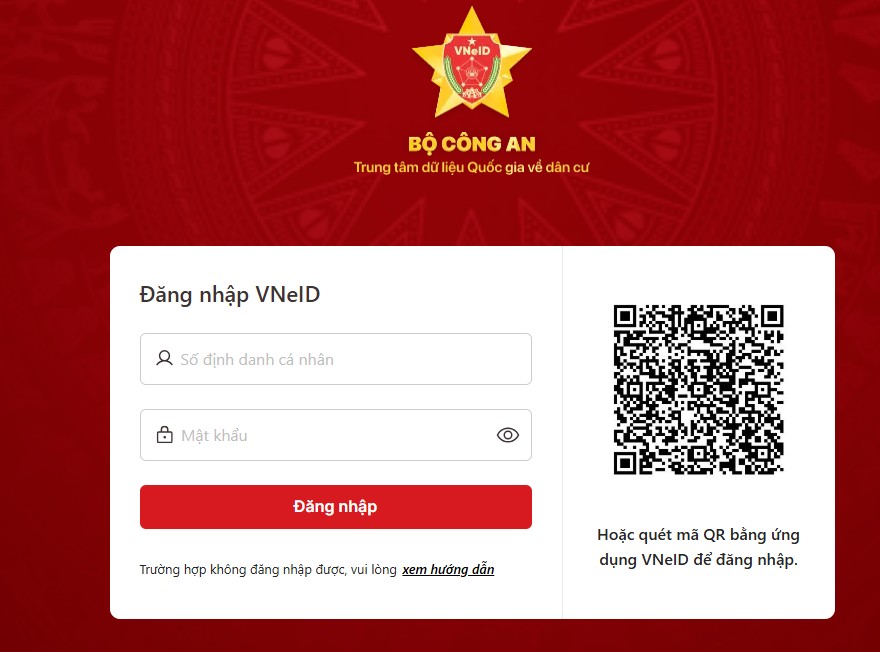Click the QR code's bottom-left corner square
880x652 pixels.
click(x=625, y=463)
